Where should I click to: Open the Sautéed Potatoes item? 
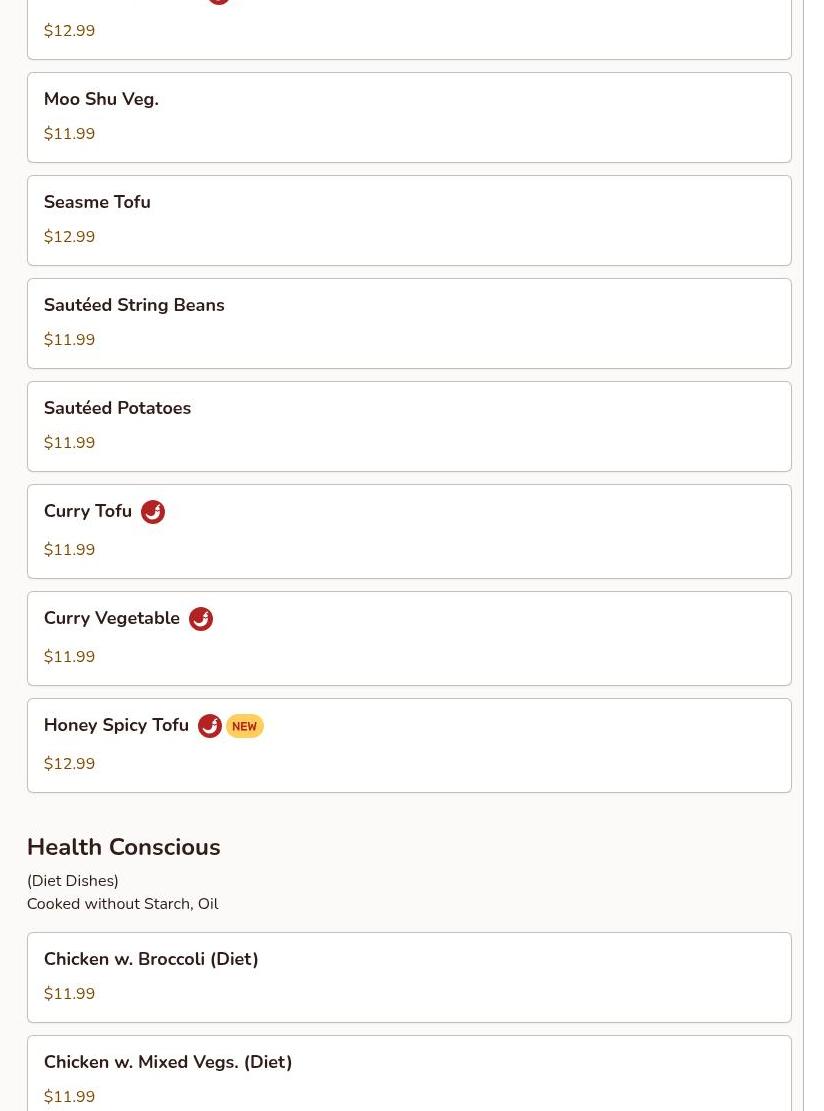(117, 408)
